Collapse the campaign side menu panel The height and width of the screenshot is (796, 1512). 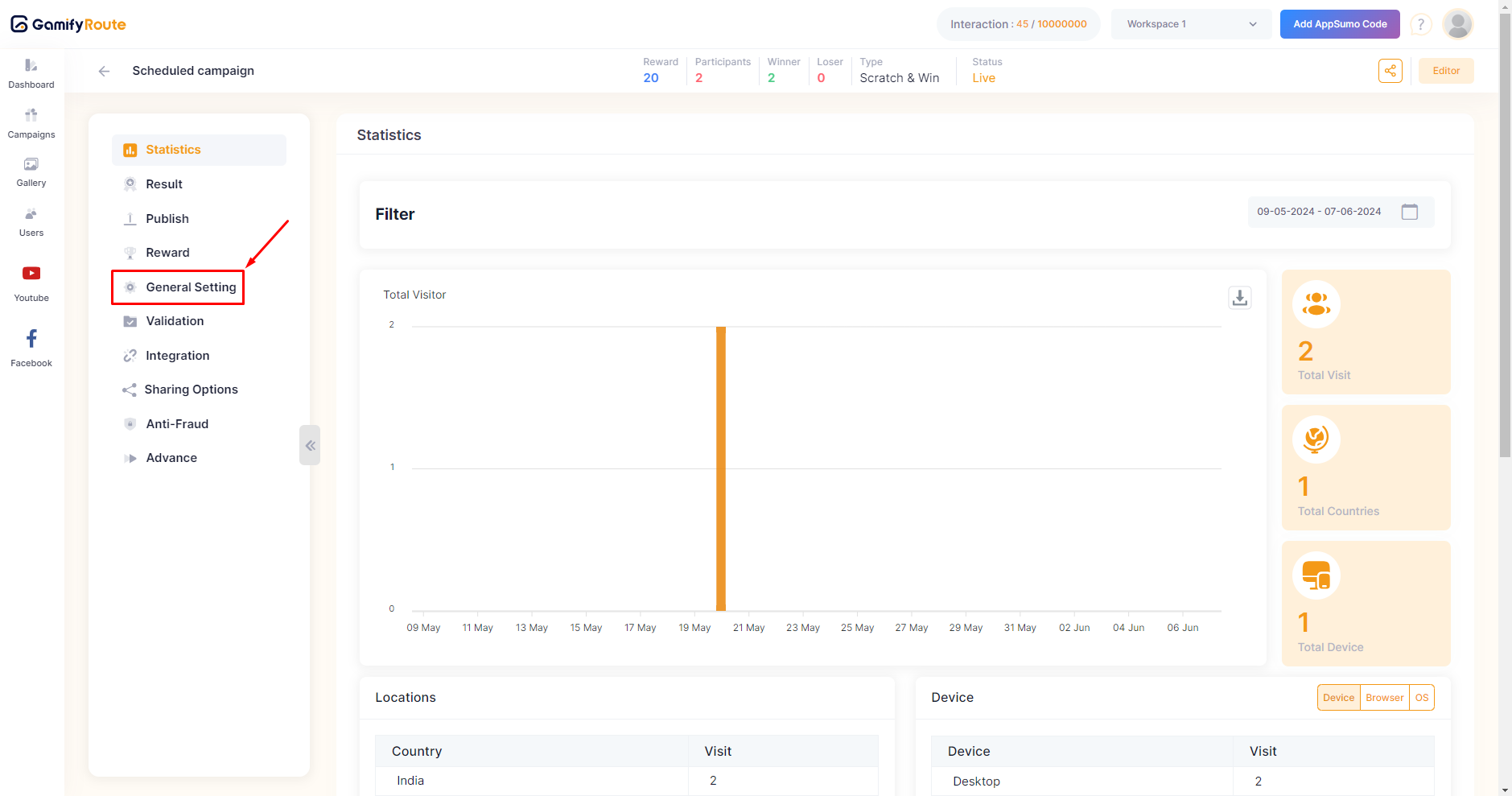(310, 445)
